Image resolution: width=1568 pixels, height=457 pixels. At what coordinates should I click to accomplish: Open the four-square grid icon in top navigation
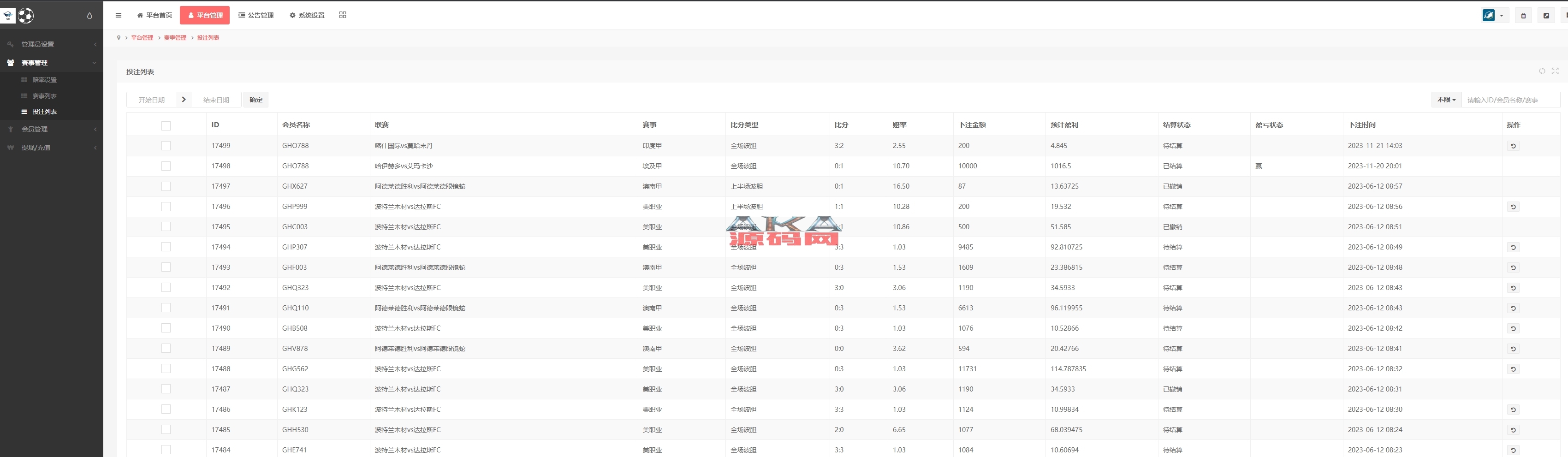(x=343, y=15)
